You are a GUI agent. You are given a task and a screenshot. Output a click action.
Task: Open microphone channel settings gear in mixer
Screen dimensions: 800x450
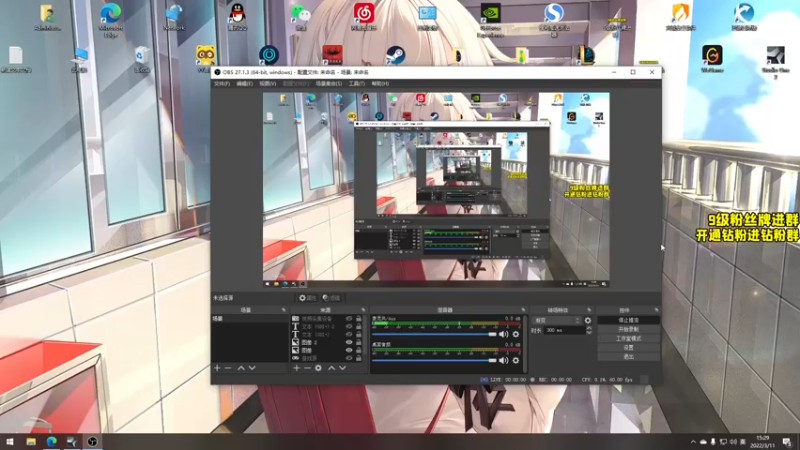[516, 334]
